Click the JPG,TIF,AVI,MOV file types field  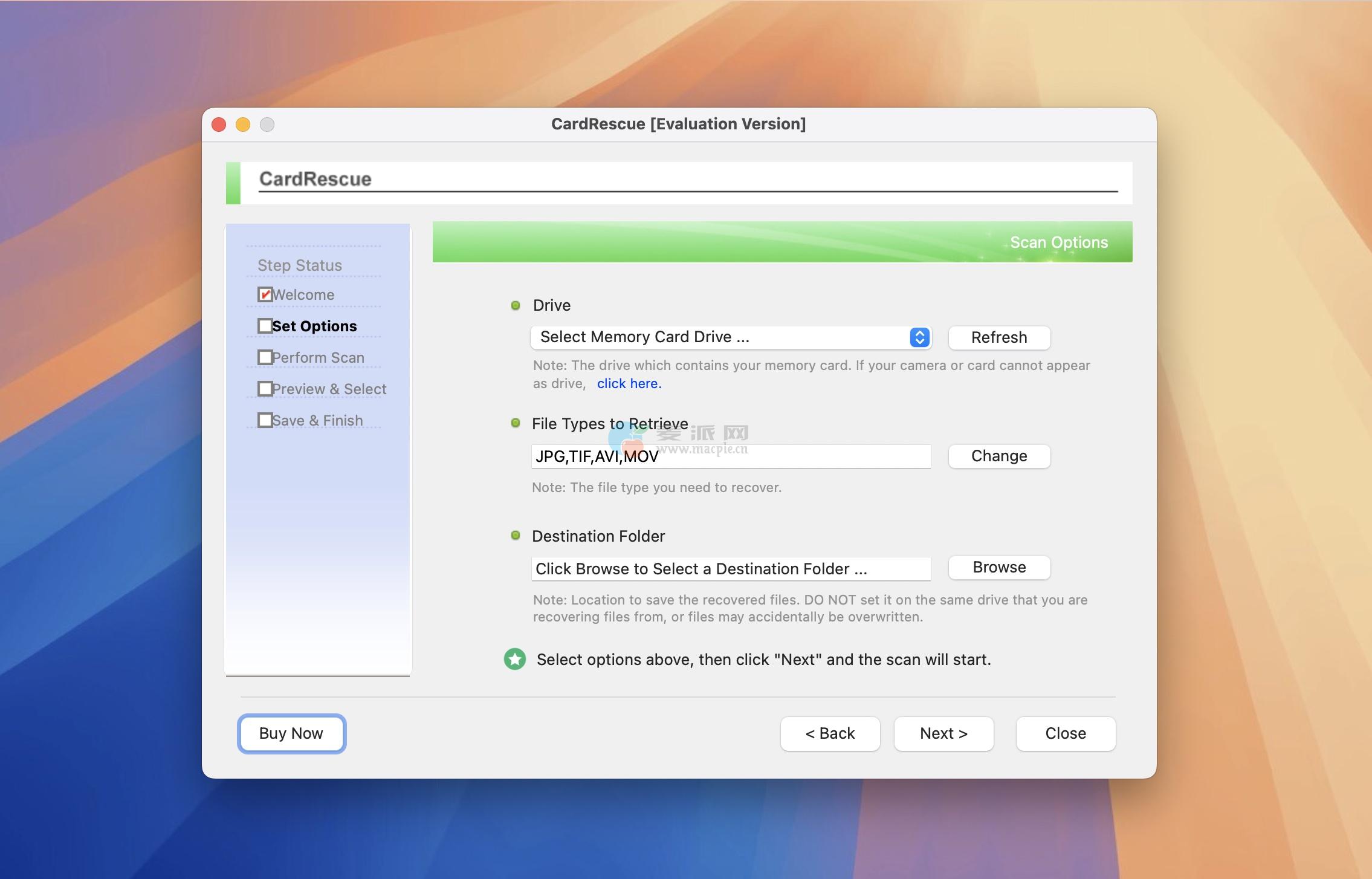(x=731, y=456)
